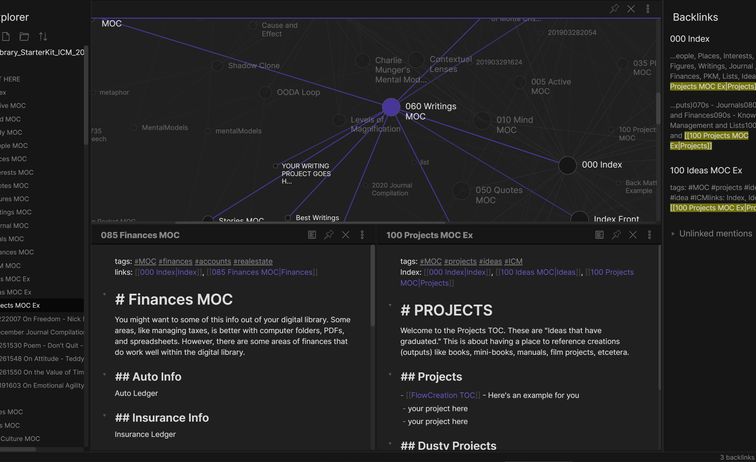This screenshot has width=756, height=462.
Task: Open '100 Projects MOC Ex' in file explorer
Action: coord(22,305)
